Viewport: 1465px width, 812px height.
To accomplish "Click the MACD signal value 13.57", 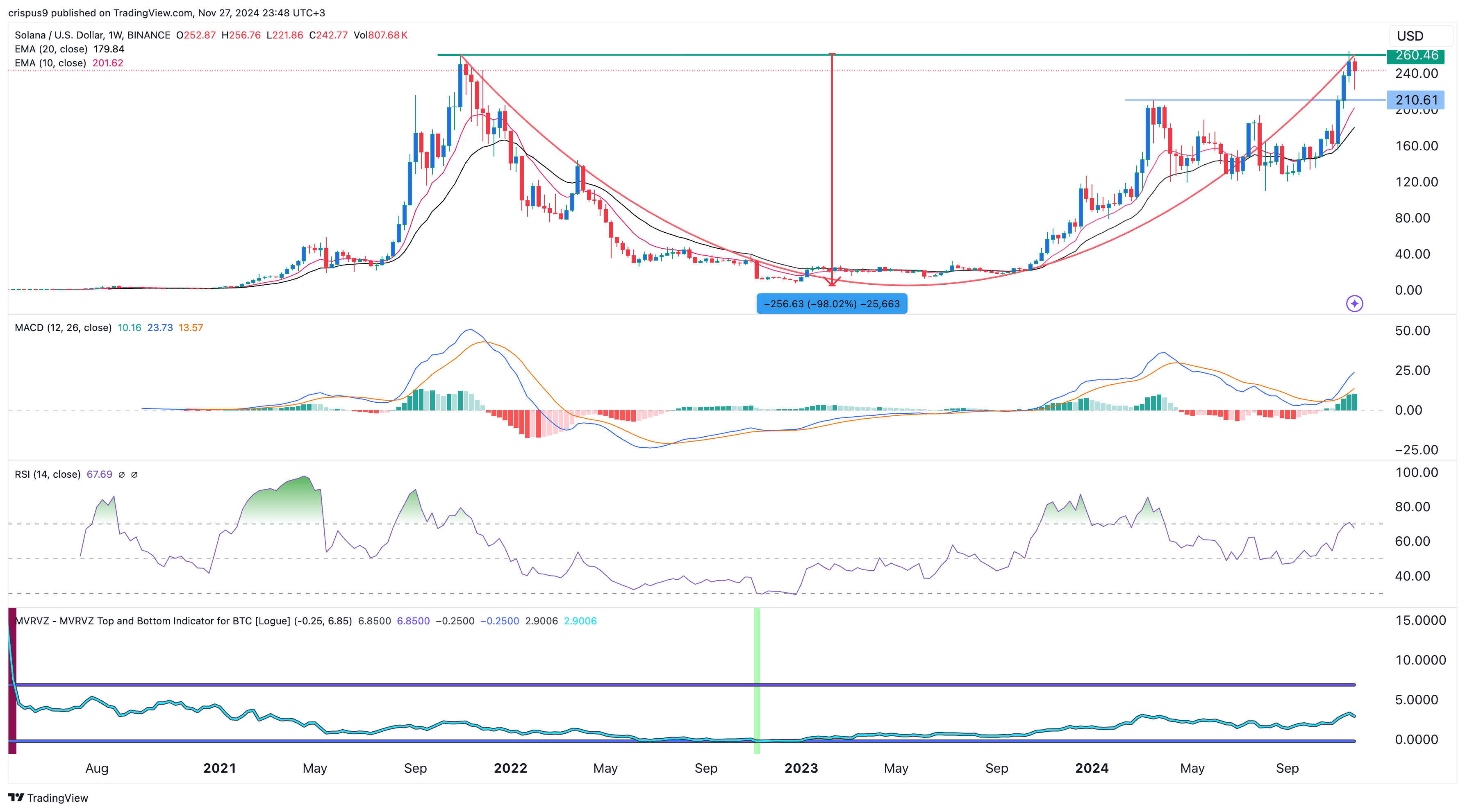I will [191, 328].
